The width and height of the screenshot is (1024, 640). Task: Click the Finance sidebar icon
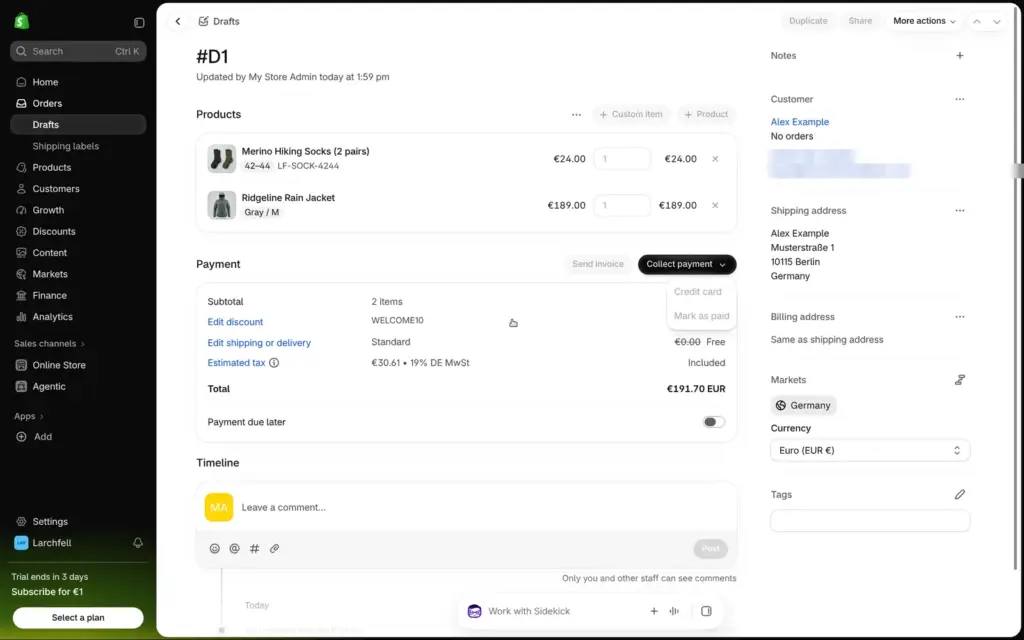[22, 295]
